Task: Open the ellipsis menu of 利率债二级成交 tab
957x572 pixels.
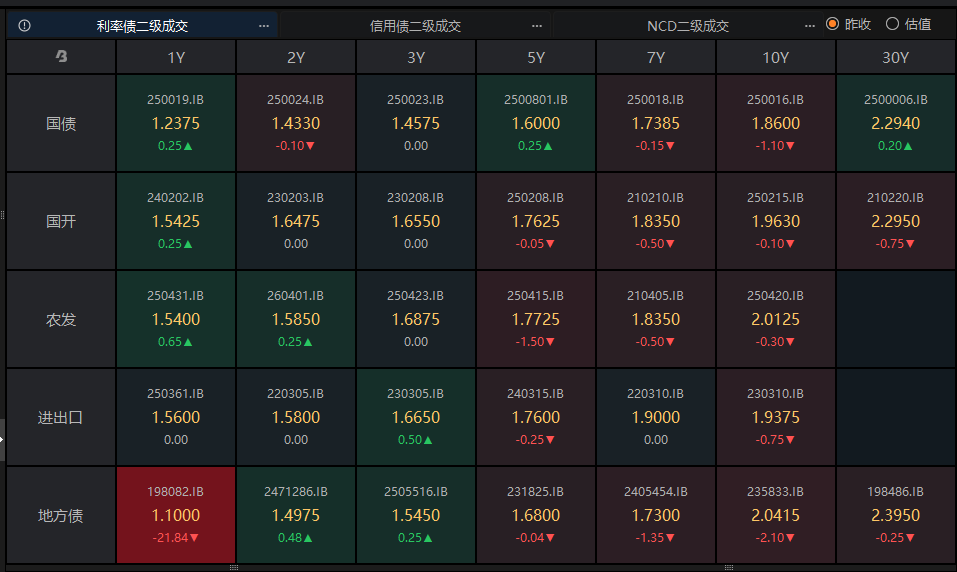Action: click(264, 25)
